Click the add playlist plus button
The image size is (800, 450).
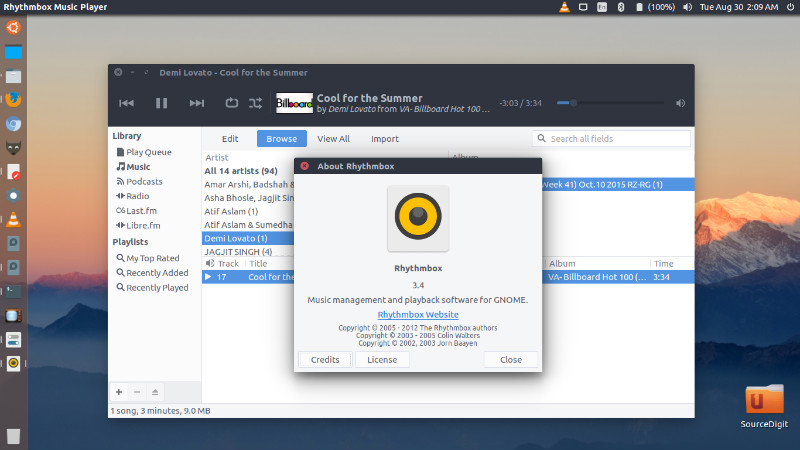click(119, 392)
